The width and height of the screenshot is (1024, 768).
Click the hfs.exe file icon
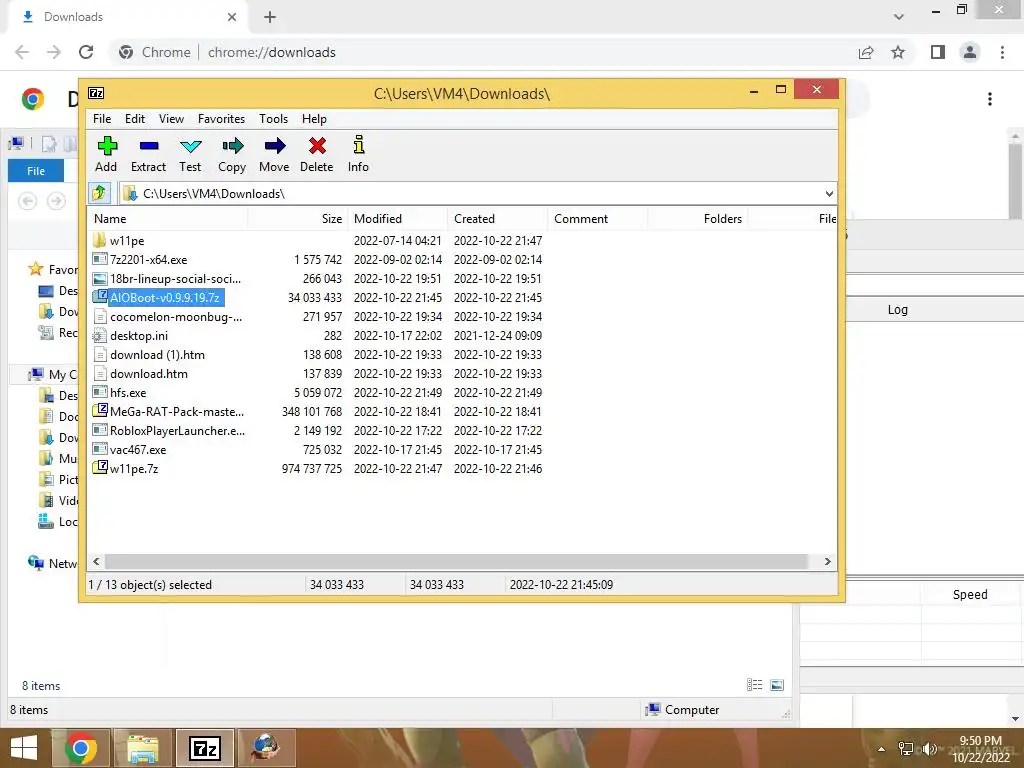pos(99,392)
